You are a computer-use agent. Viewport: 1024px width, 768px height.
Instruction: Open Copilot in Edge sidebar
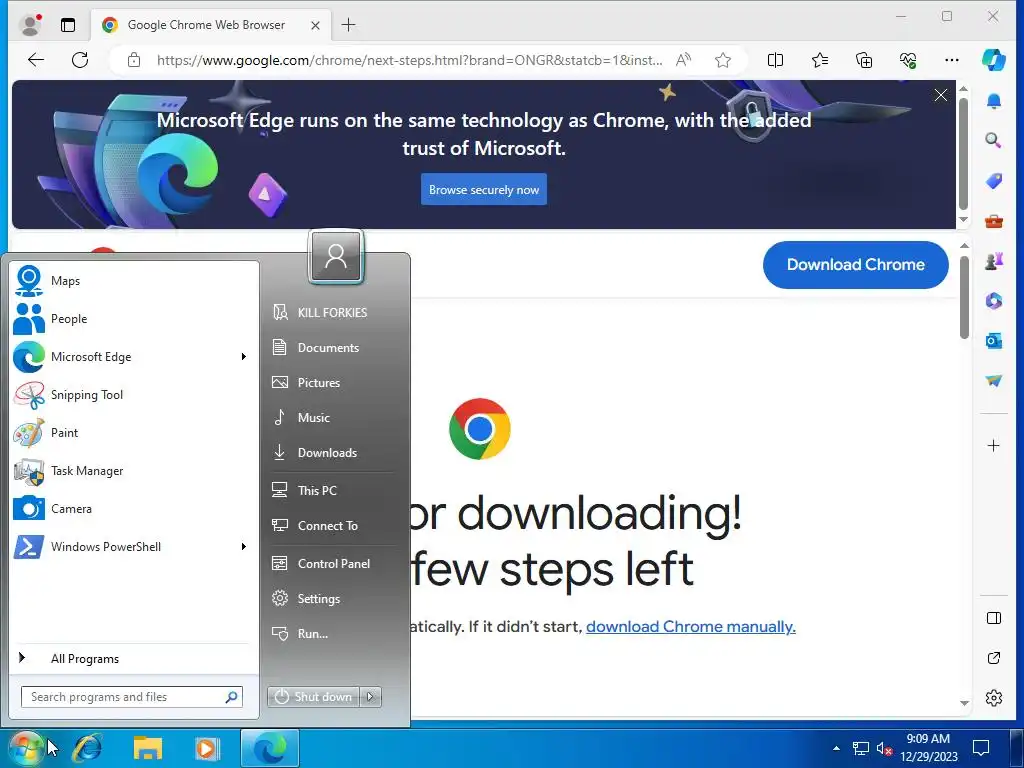point(994,60)
